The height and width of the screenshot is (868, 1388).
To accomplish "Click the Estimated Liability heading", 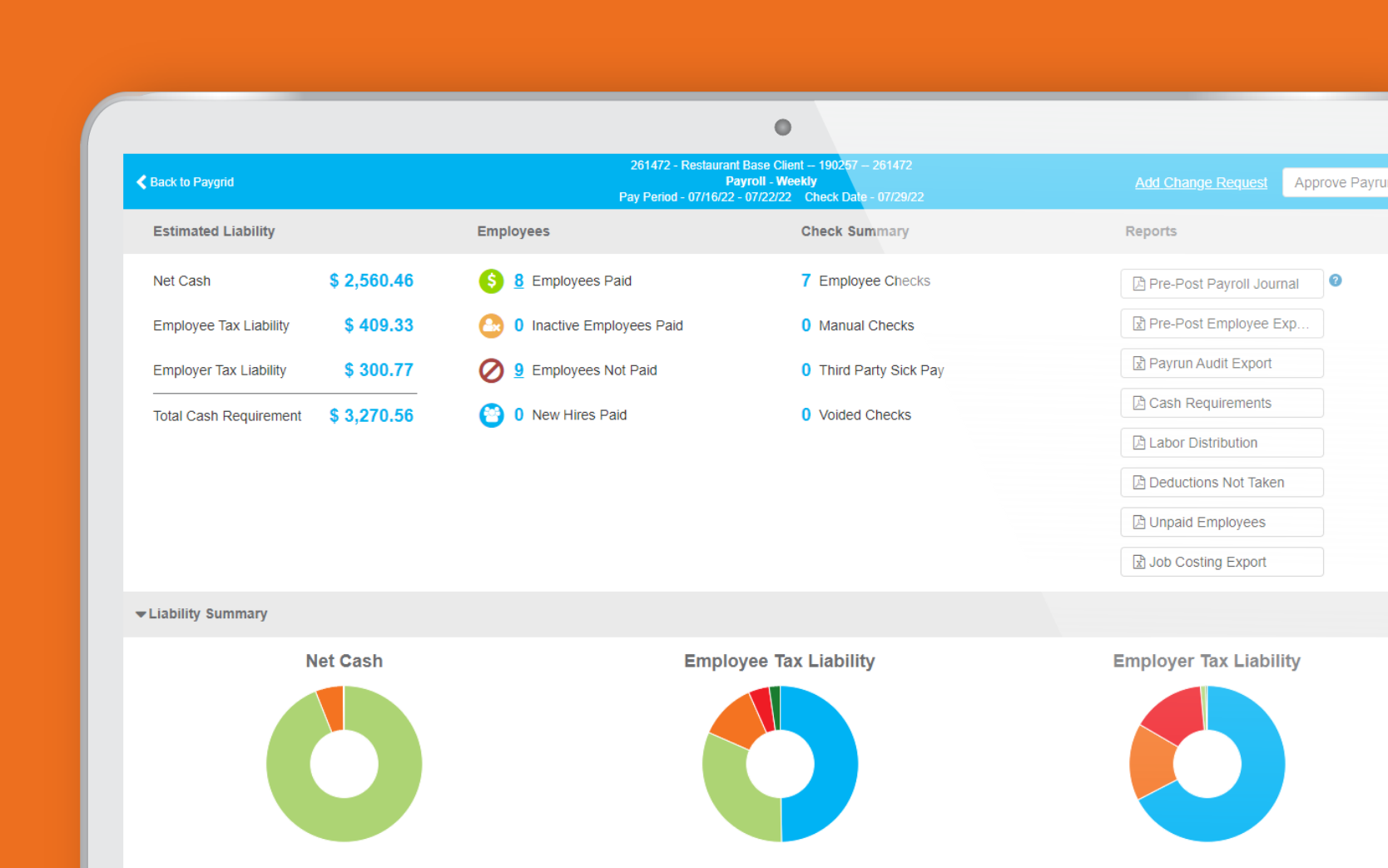I will click(x=214, y=231).
